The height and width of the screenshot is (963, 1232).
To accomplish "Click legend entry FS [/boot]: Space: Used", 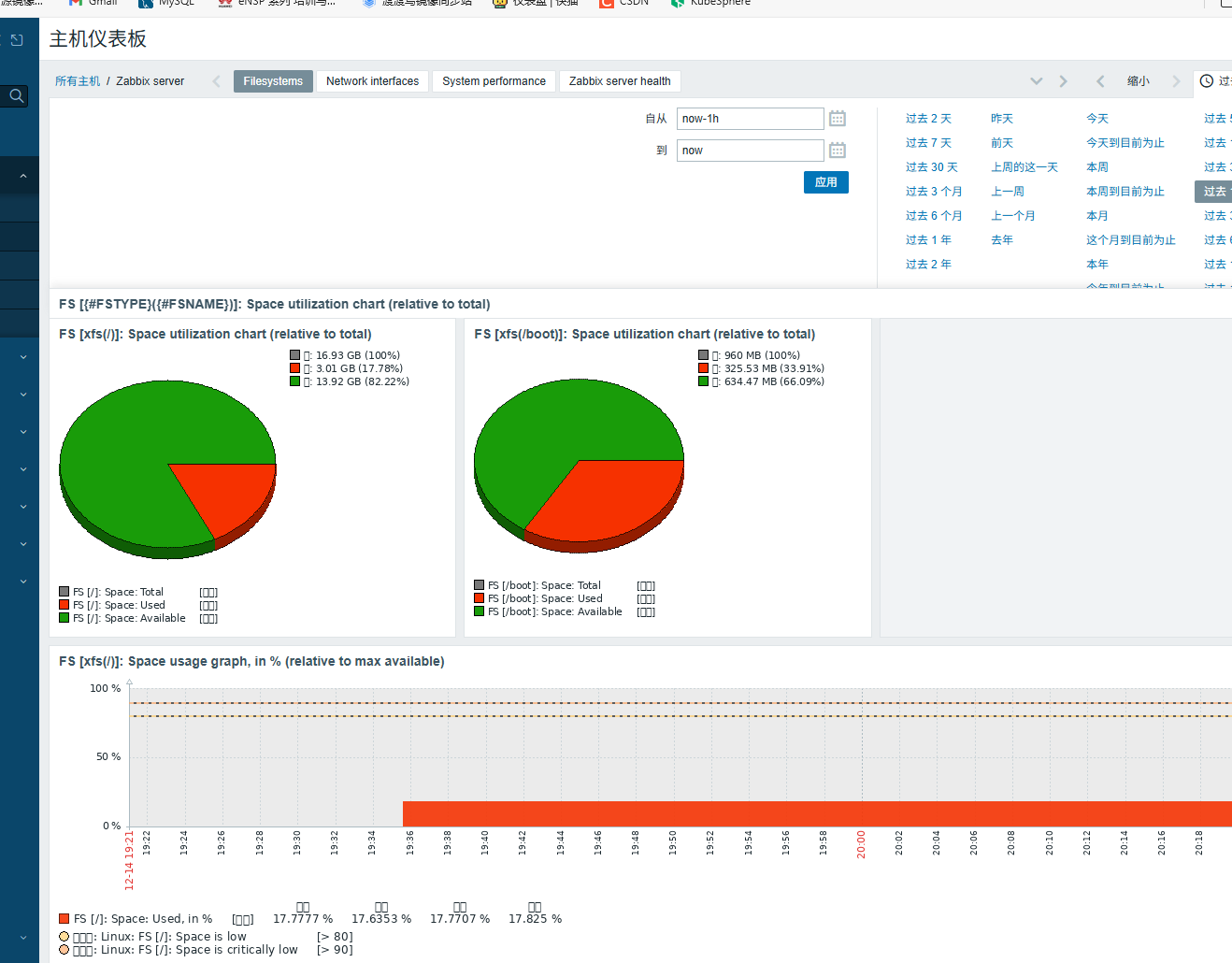I will (x=545, y=598).
